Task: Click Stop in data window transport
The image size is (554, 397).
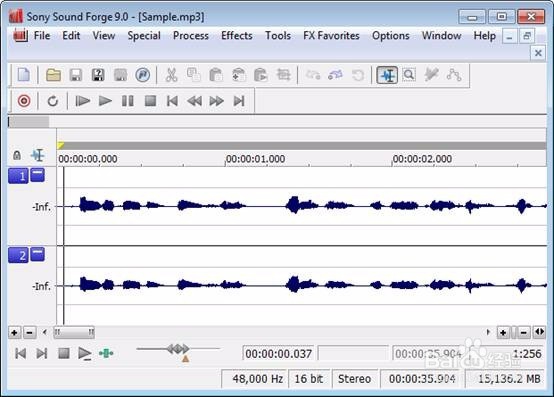Action: [64, 353]
